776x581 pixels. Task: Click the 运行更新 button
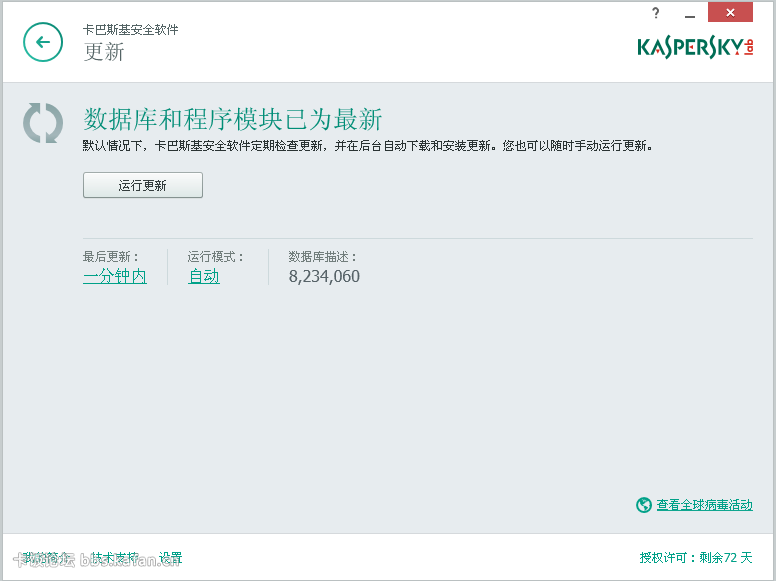[x=143, y=185]
